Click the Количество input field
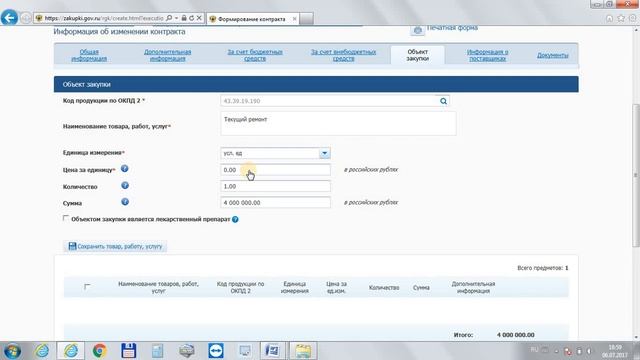640x360 pixels. click(x=276, y=186)
